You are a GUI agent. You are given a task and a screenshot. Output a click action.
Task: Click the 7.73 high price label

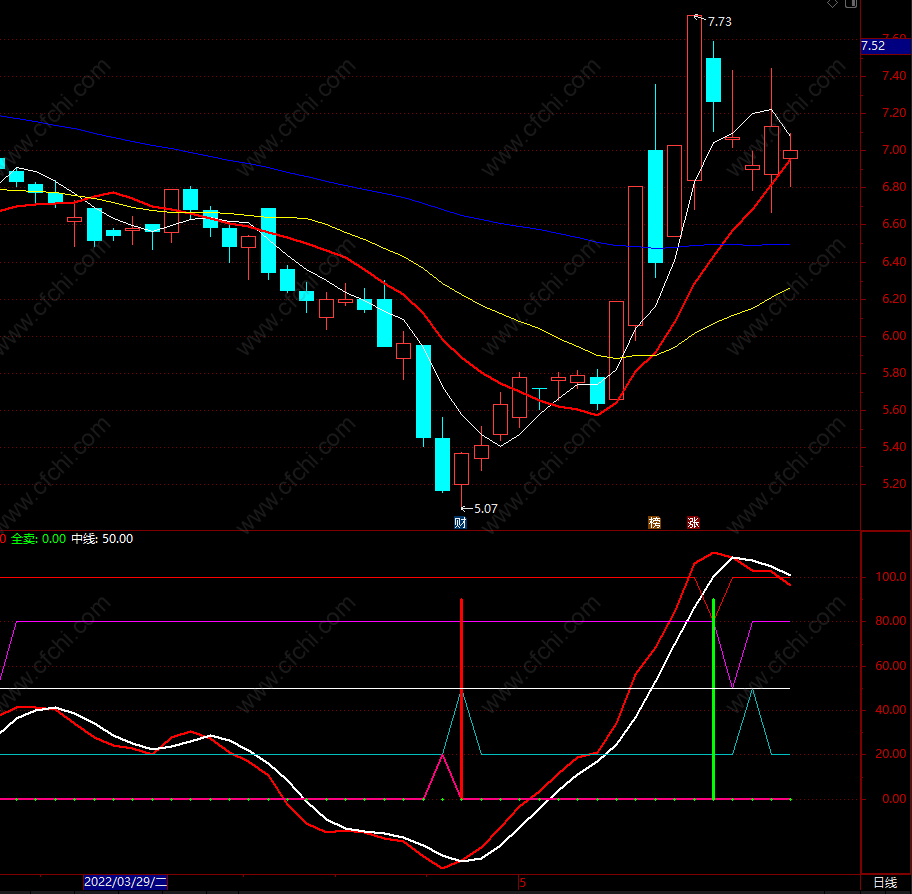[719, 22]
